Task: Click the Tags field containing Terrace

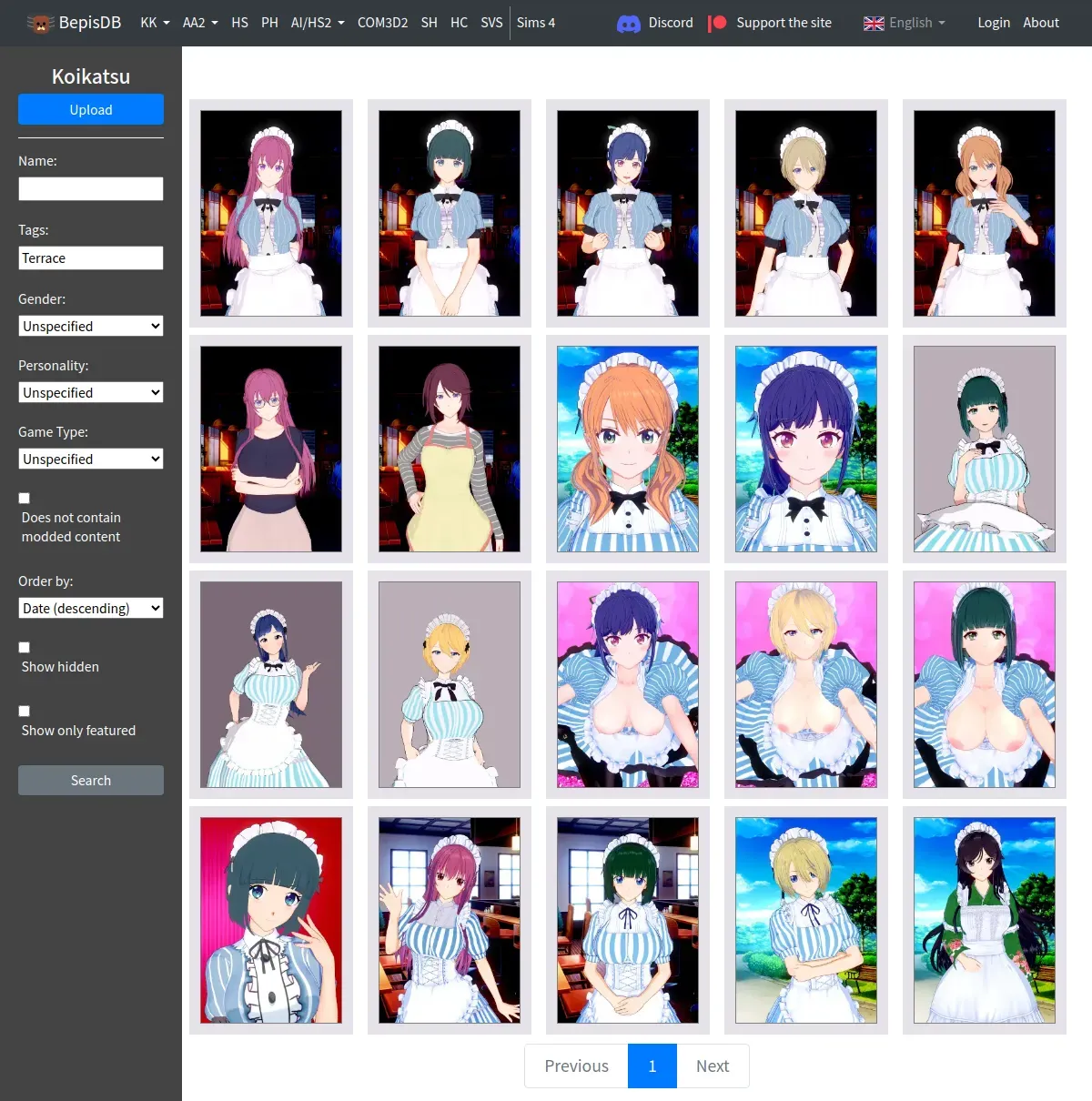Action: 91,258
